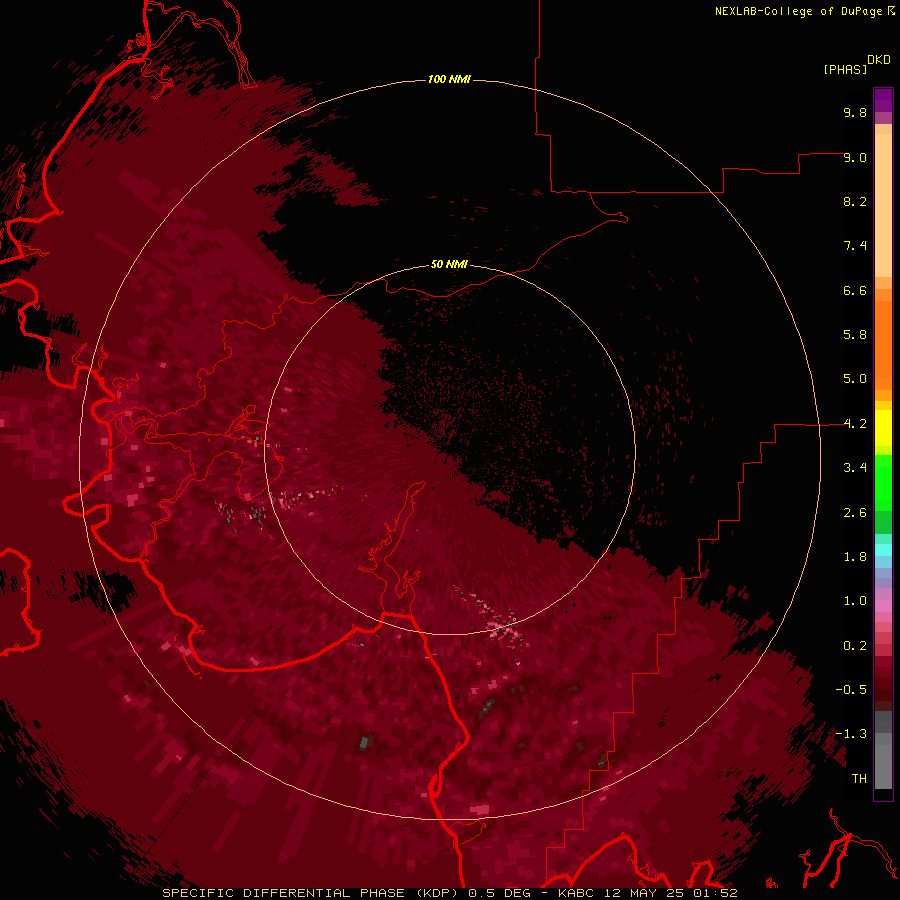Click the orange segment of the color bar
The width and height of the screenshot is (900, 900).
(x=883, y=344)
